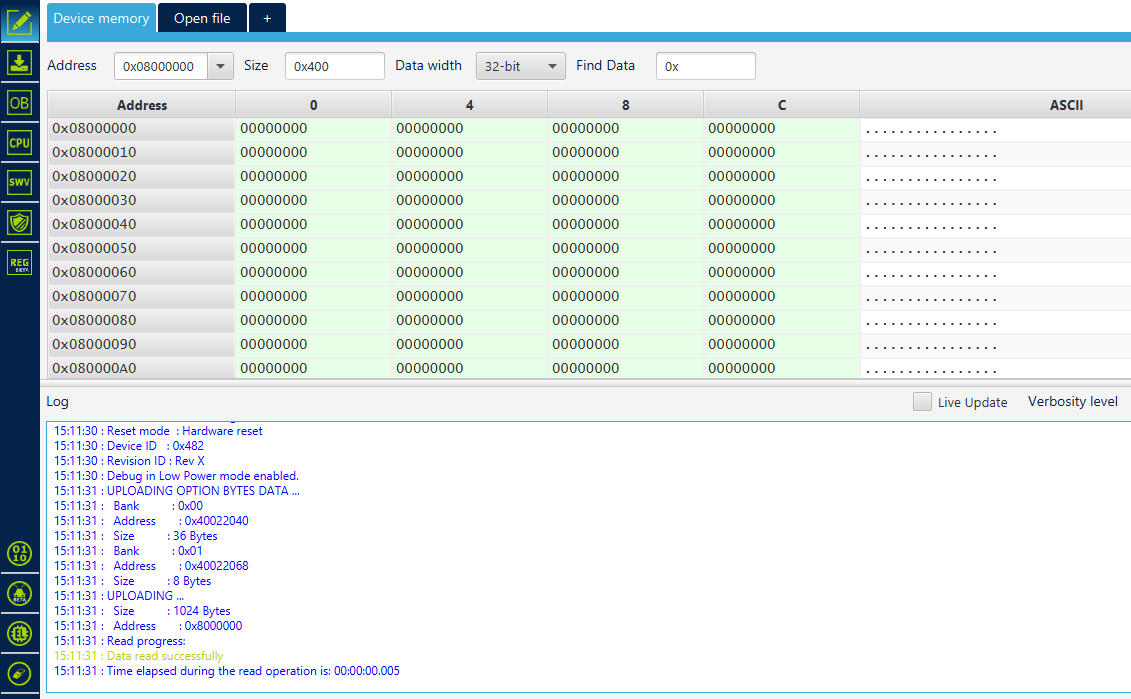Open the REG register viewer
This screenshot has height=699, width=1131.
[x=20, y=262]
